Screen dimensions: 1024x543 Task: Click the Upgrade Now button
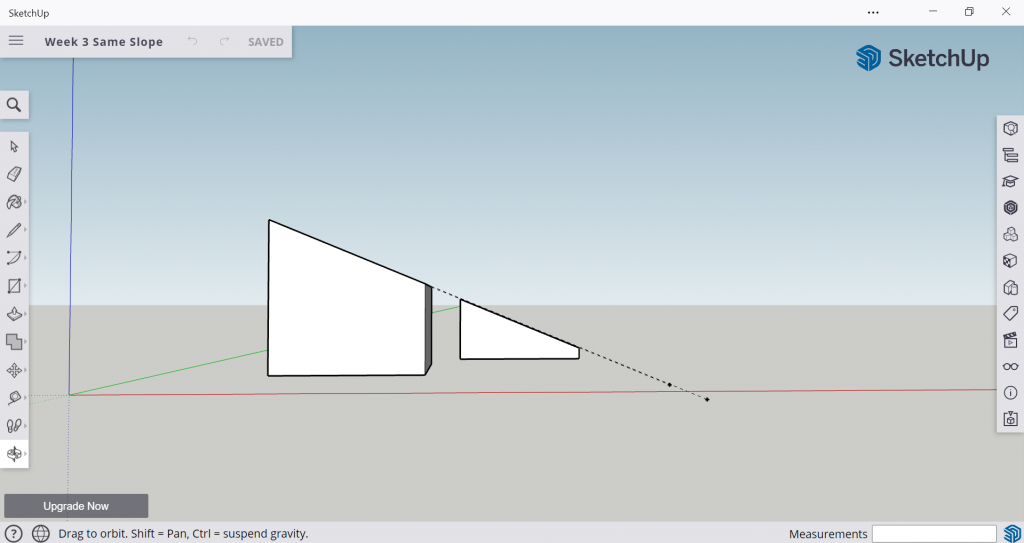point(76,506)
